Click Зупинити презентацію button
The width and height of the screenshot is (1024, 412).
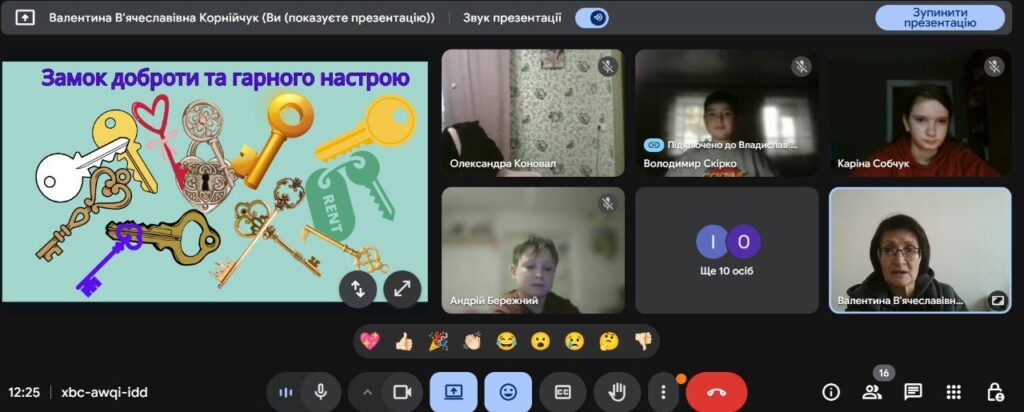pos(939,18)
